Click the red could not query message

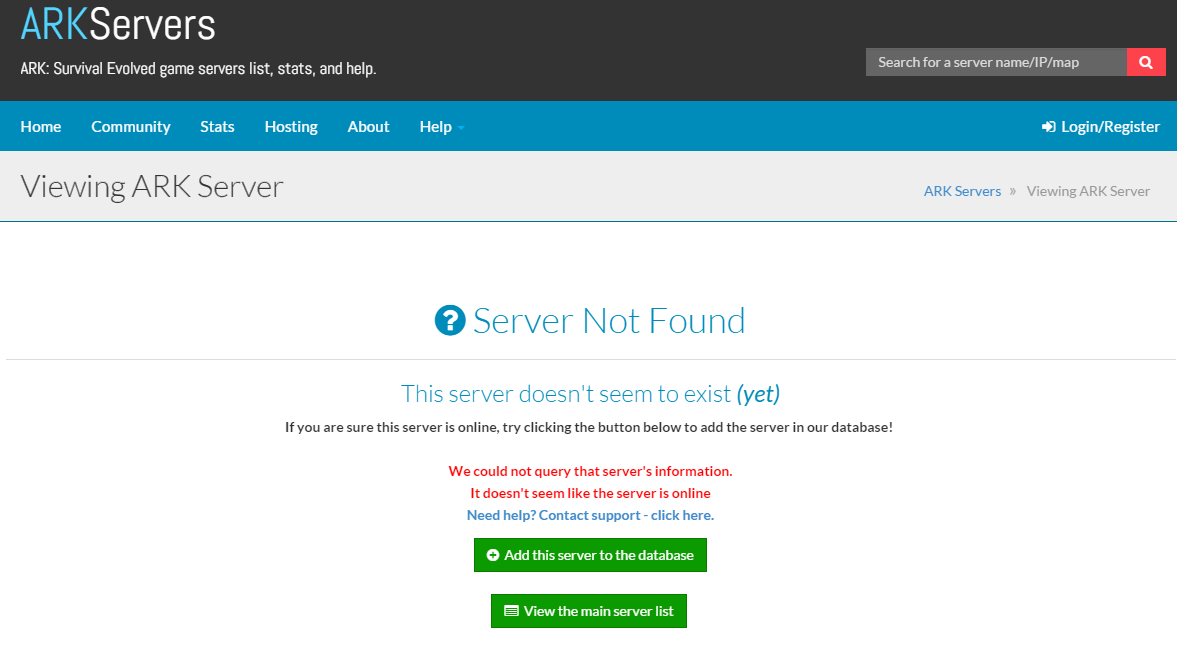(590, 471)
